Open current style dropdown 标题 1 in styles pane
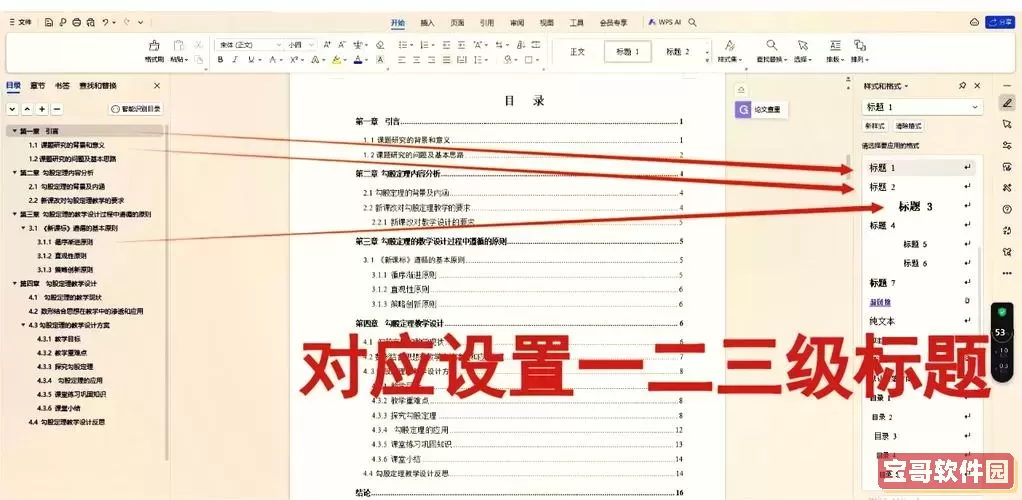1022x500 pixels. pos(922,107)
